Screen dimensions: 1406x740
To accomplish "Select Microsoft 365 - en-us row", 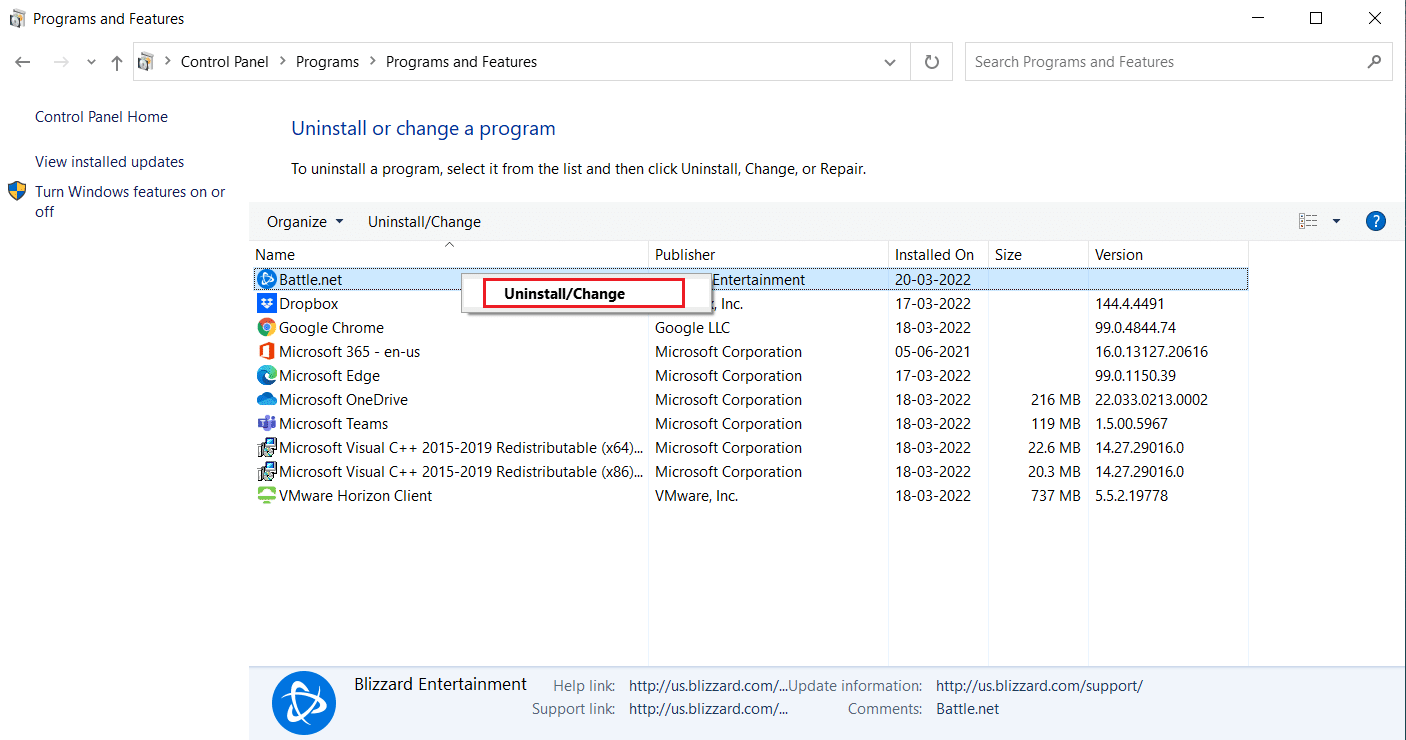I will click(749, 352).
